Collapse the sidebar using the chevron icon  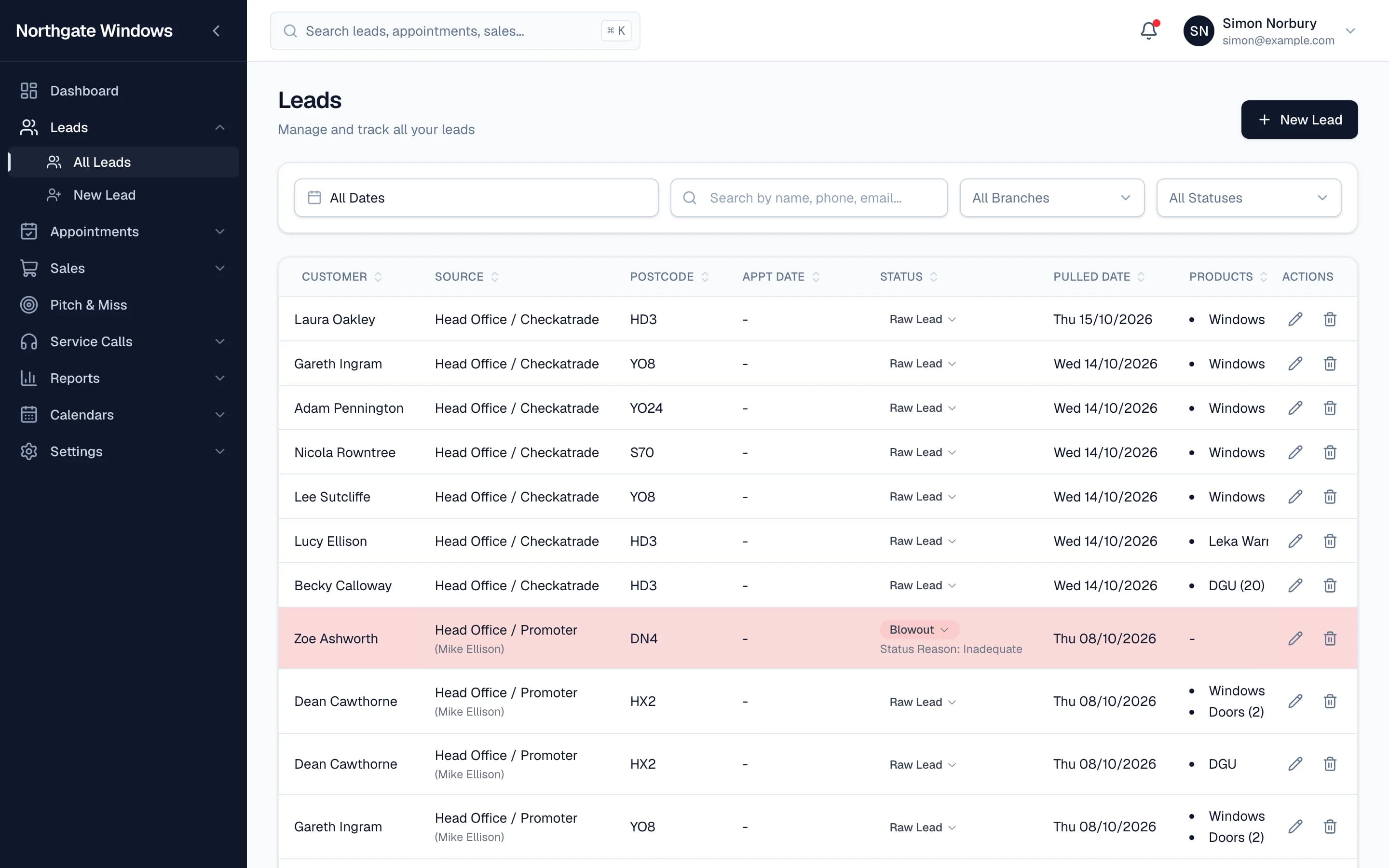tap(217, 31)
